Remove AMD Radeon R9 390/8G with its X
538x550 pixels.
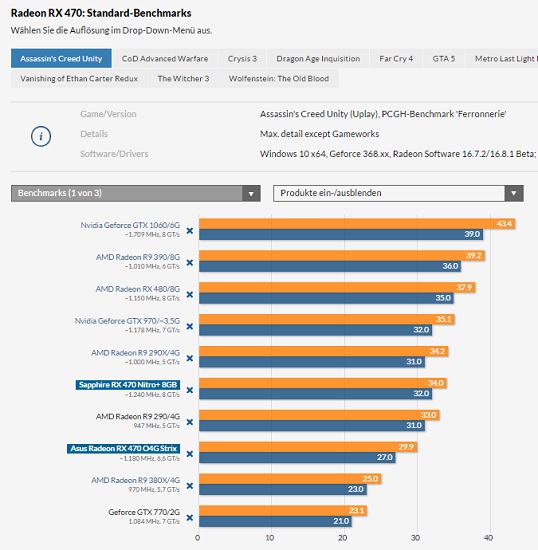tap(190, 263)
